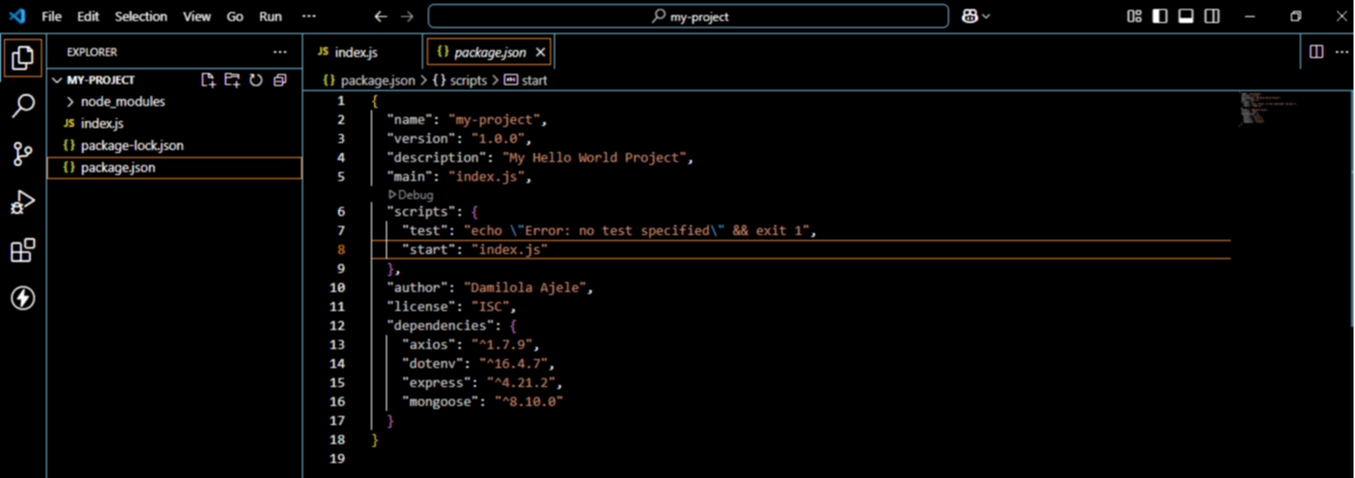This screenshot has width=1355, height=478.
Task: Collapse all folders in Explorer
Action: (x=280, y=80)
